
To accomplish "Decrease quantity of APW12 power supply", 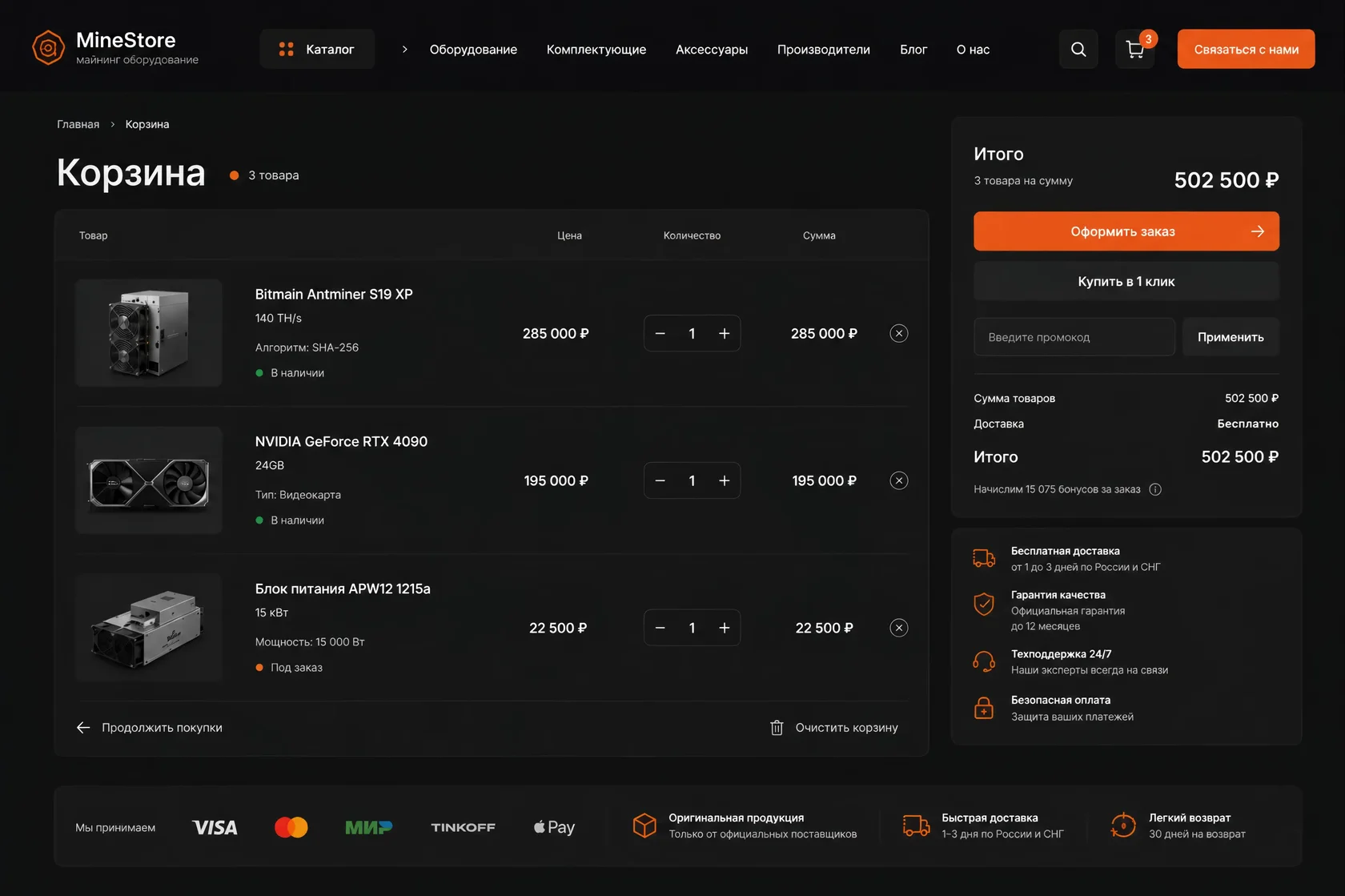I will click(660, 628).
